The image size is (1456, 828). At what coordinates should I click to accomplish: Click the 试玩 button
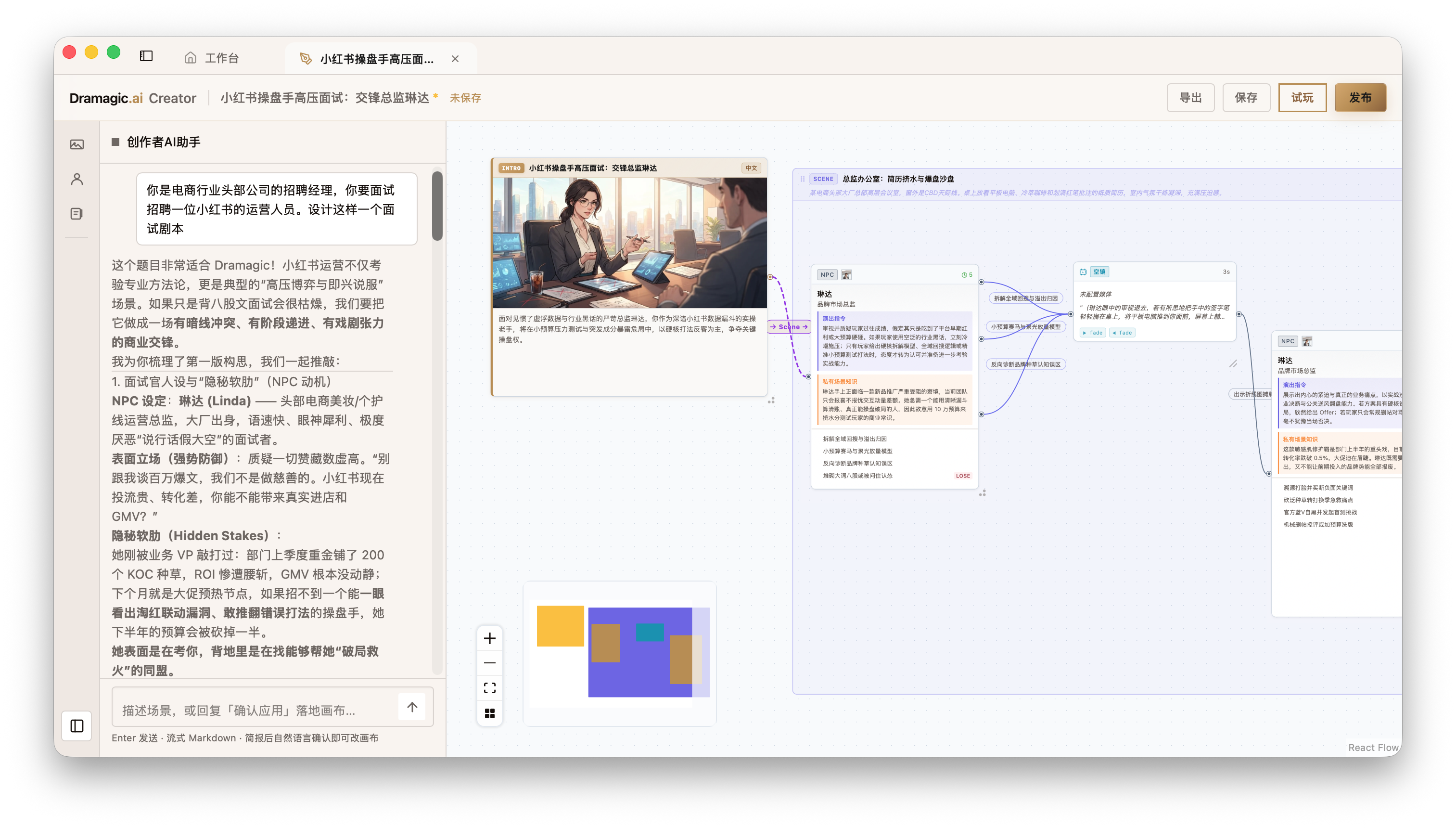[1302, 98]
